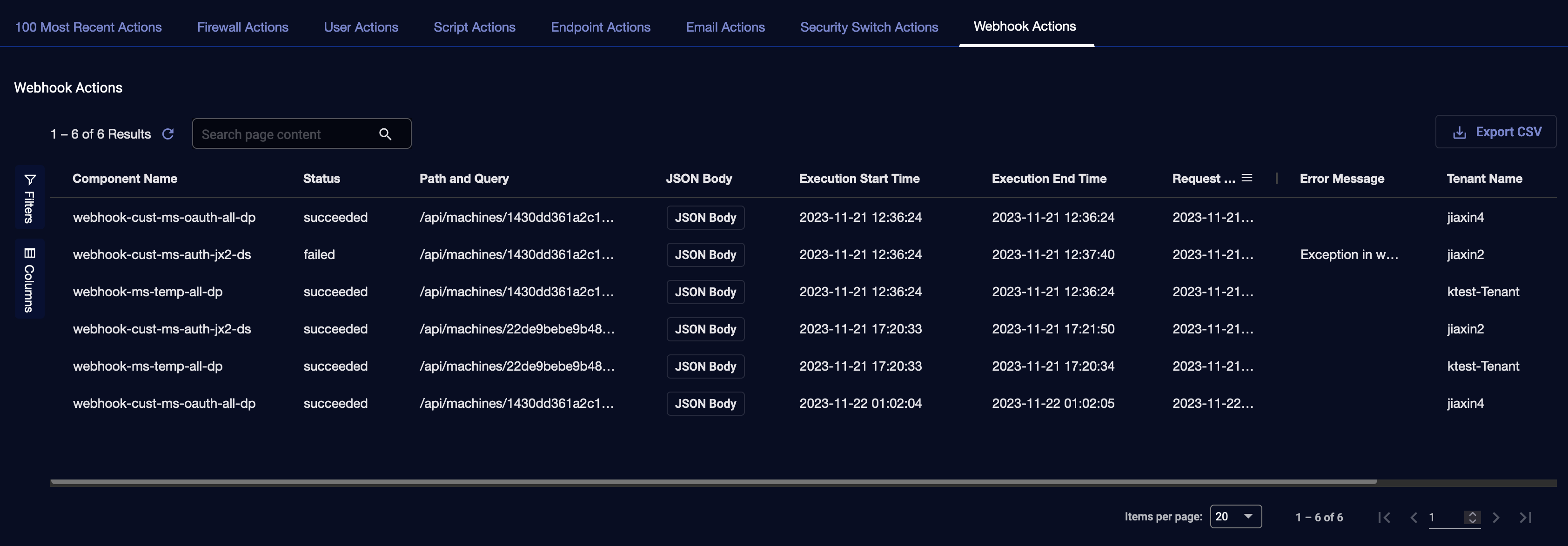The height and width of the screenshot is (546, 1568).
Task: Switch to the Email Actions tab
Action: [725, 27]
